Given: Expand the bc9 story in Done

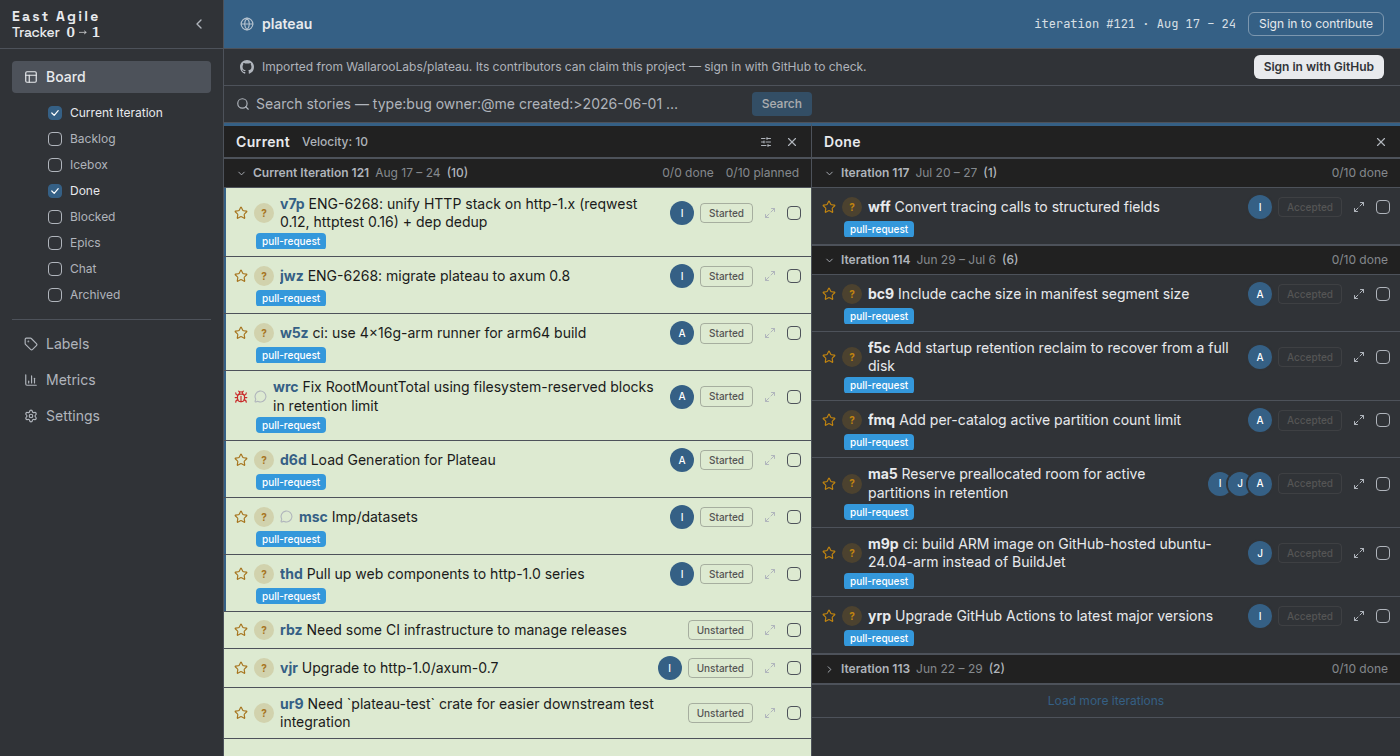Looking at the screenshot, I should tap(1359, 294).
